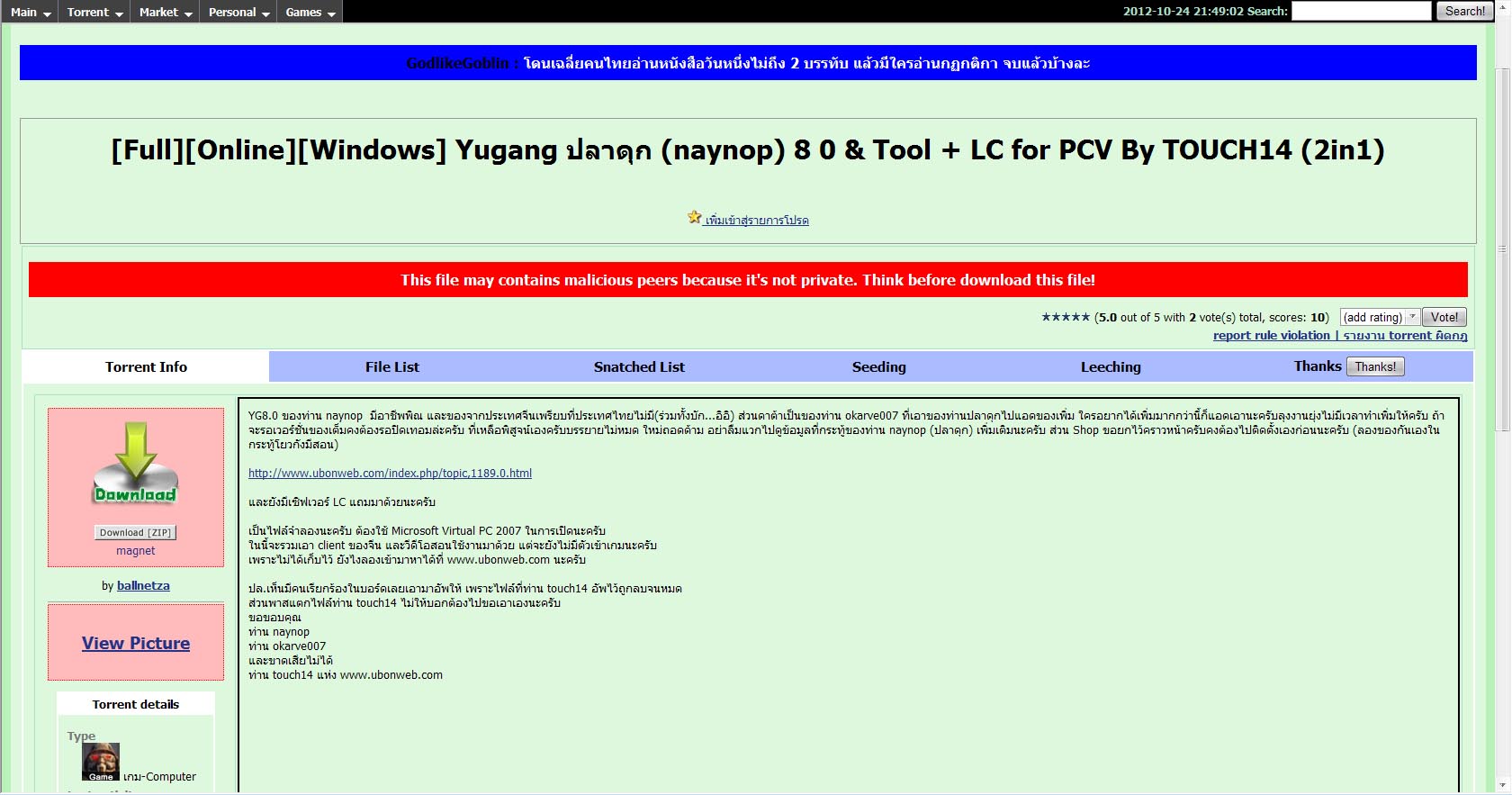
Task: Click the red malicious peers warning banner
Action: point(748,280)
